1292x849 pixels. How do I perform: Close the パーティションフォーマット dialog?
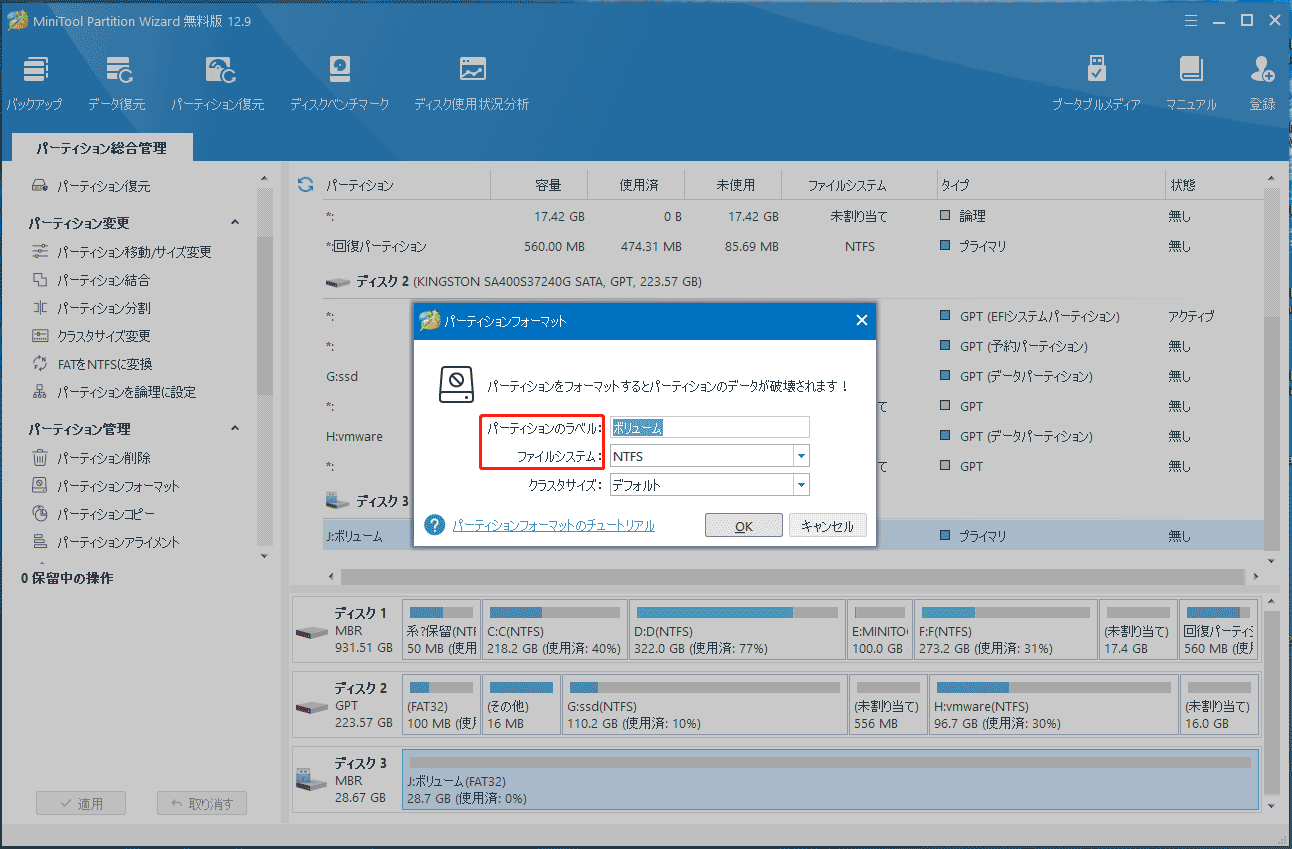coord(861,320)
